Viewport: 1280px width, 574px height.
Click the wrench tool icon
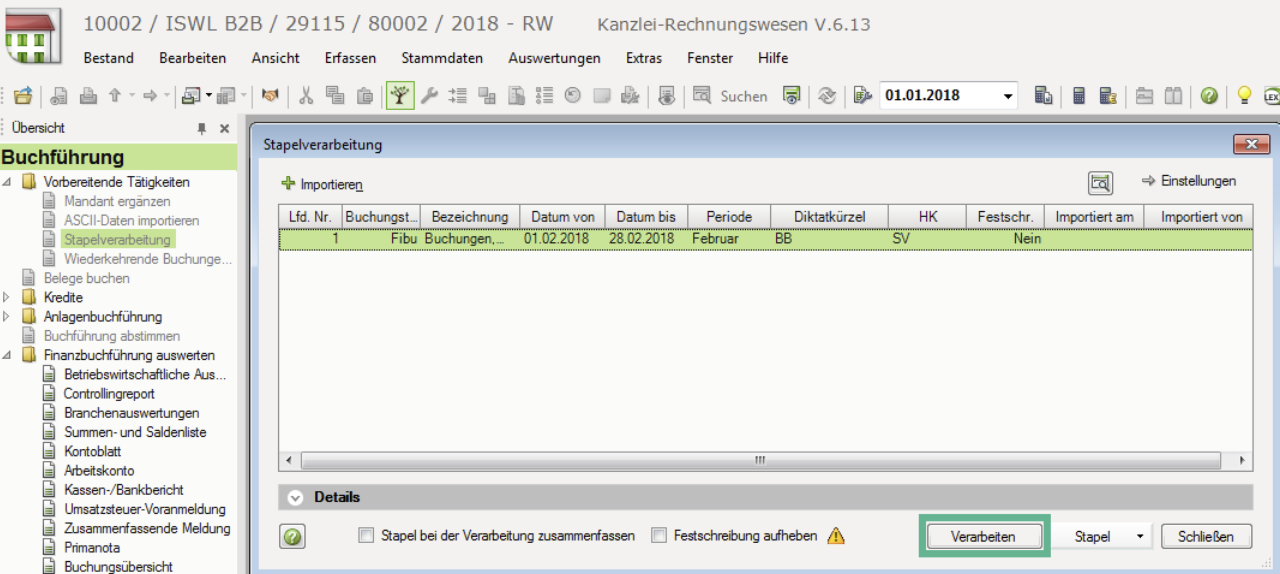pos(429,96)
